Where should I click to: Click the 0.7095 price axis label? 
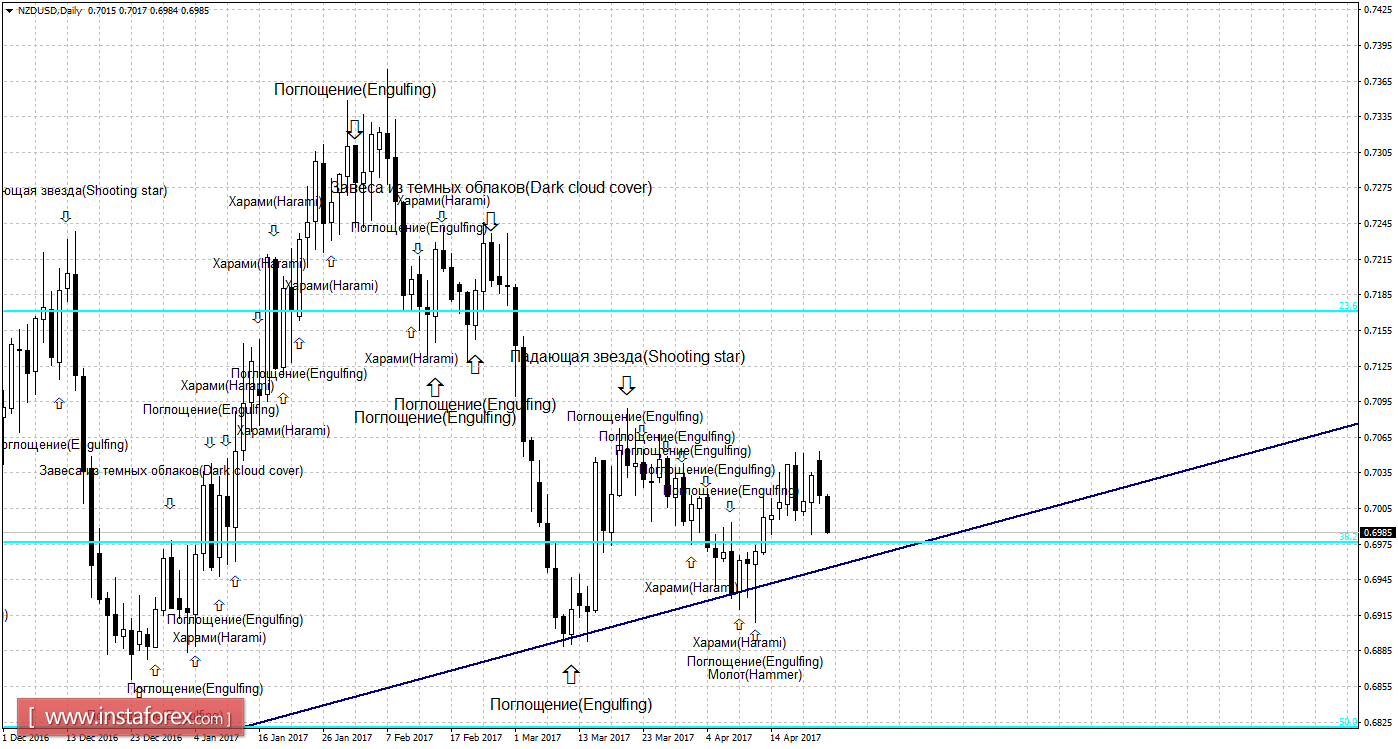(1377, 402)
